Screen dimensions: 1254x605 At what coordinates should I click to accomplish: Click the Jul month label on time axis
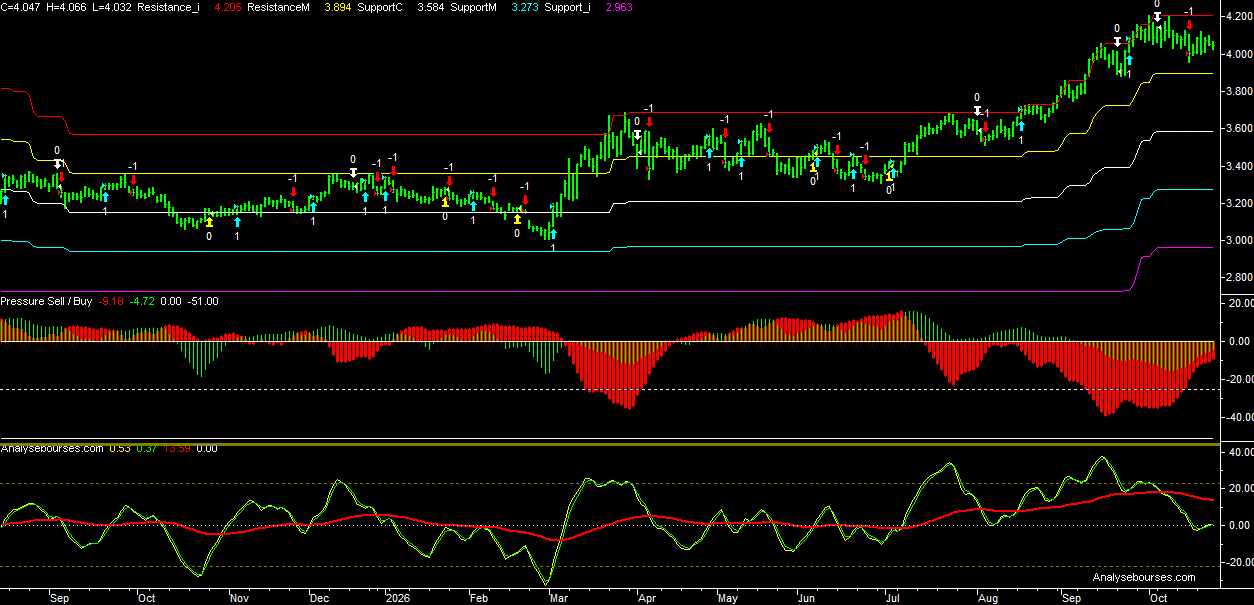click(891, 598)
